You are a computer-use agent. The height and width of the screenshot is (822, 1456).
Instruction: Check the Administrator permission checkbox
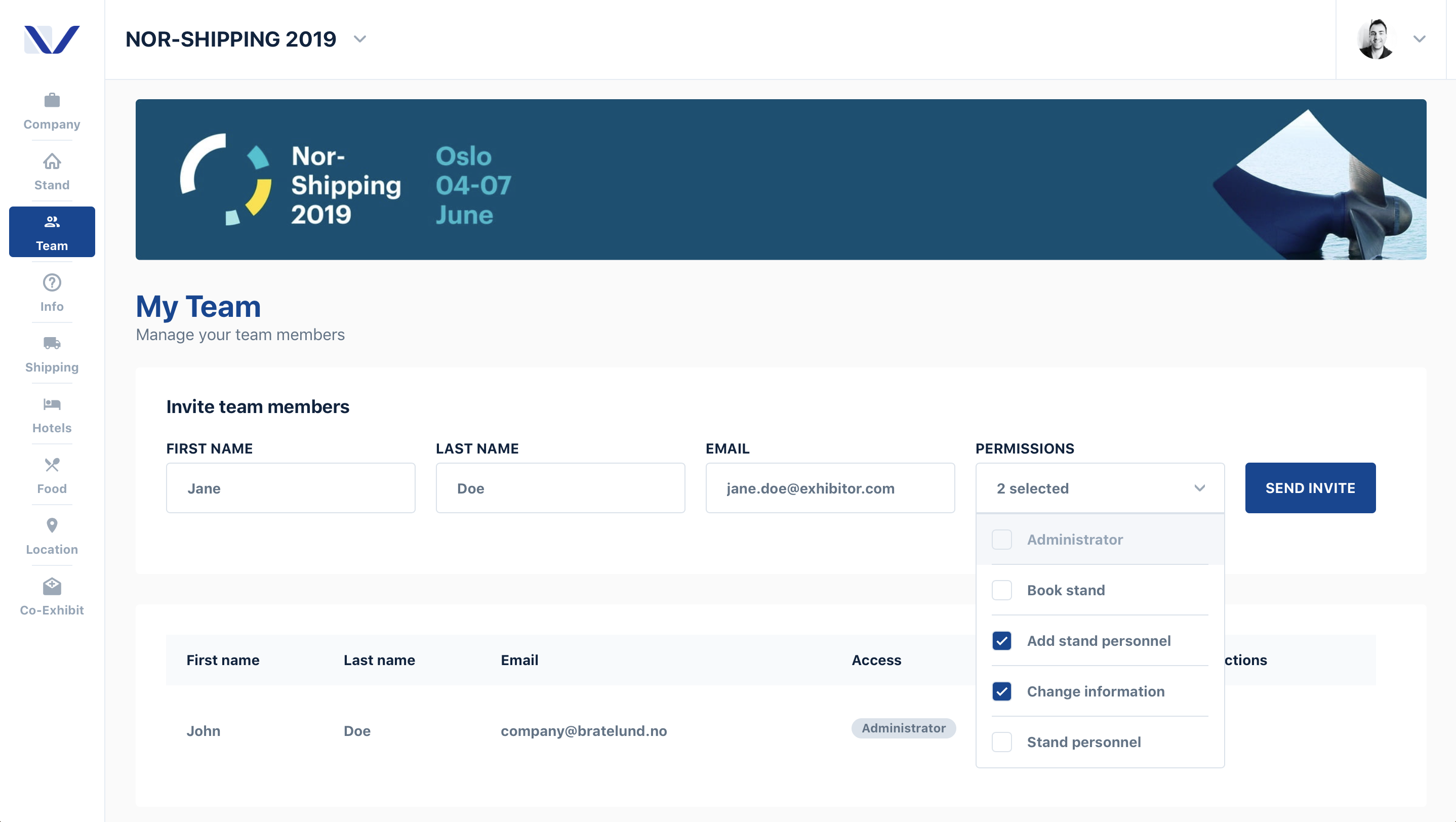tap(1001, 540)
